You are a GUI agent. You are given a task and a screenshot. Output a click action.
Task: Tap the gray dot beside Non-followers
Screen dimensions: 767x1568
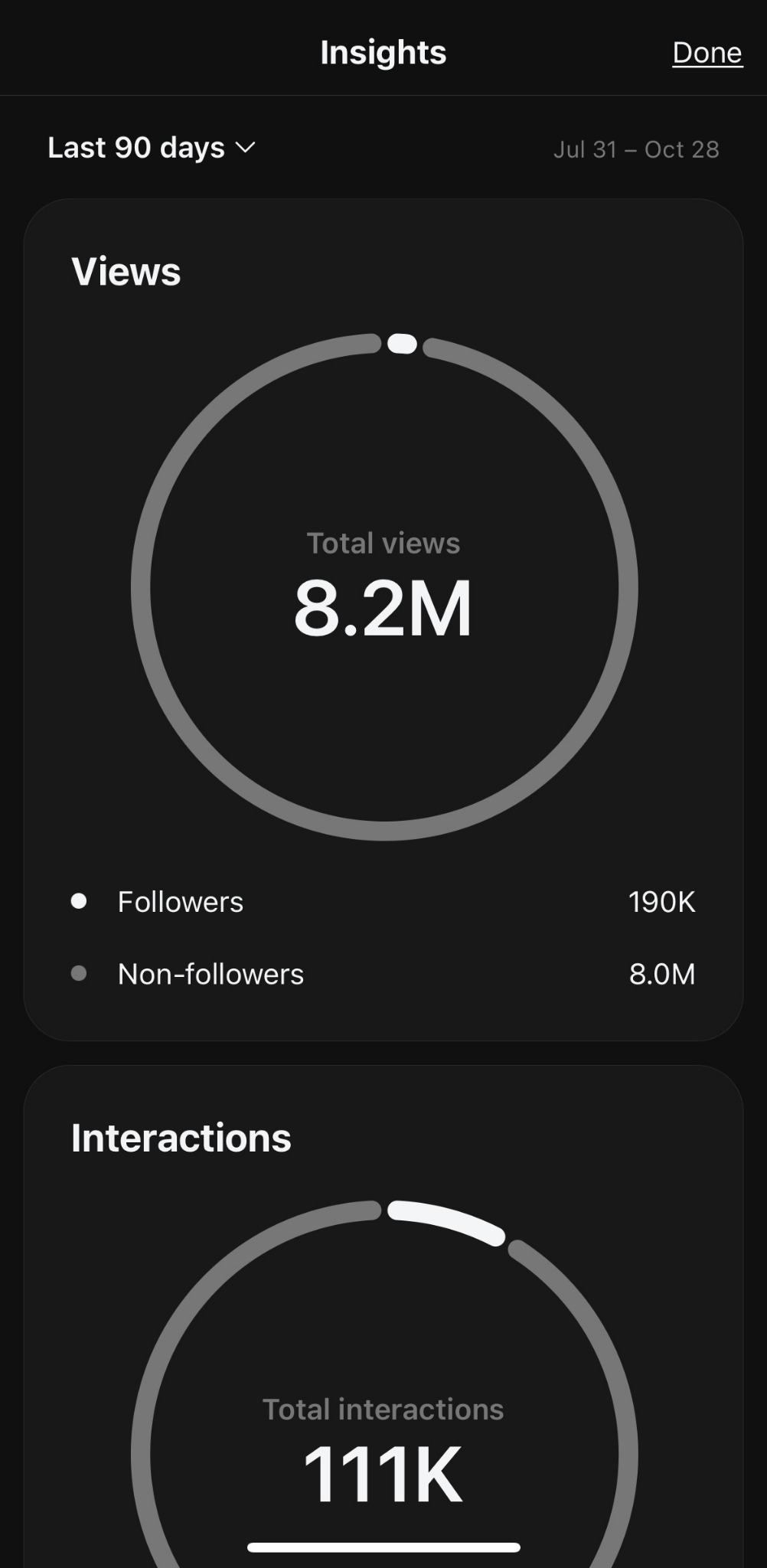pyautogui.click(x=79, y=973)
